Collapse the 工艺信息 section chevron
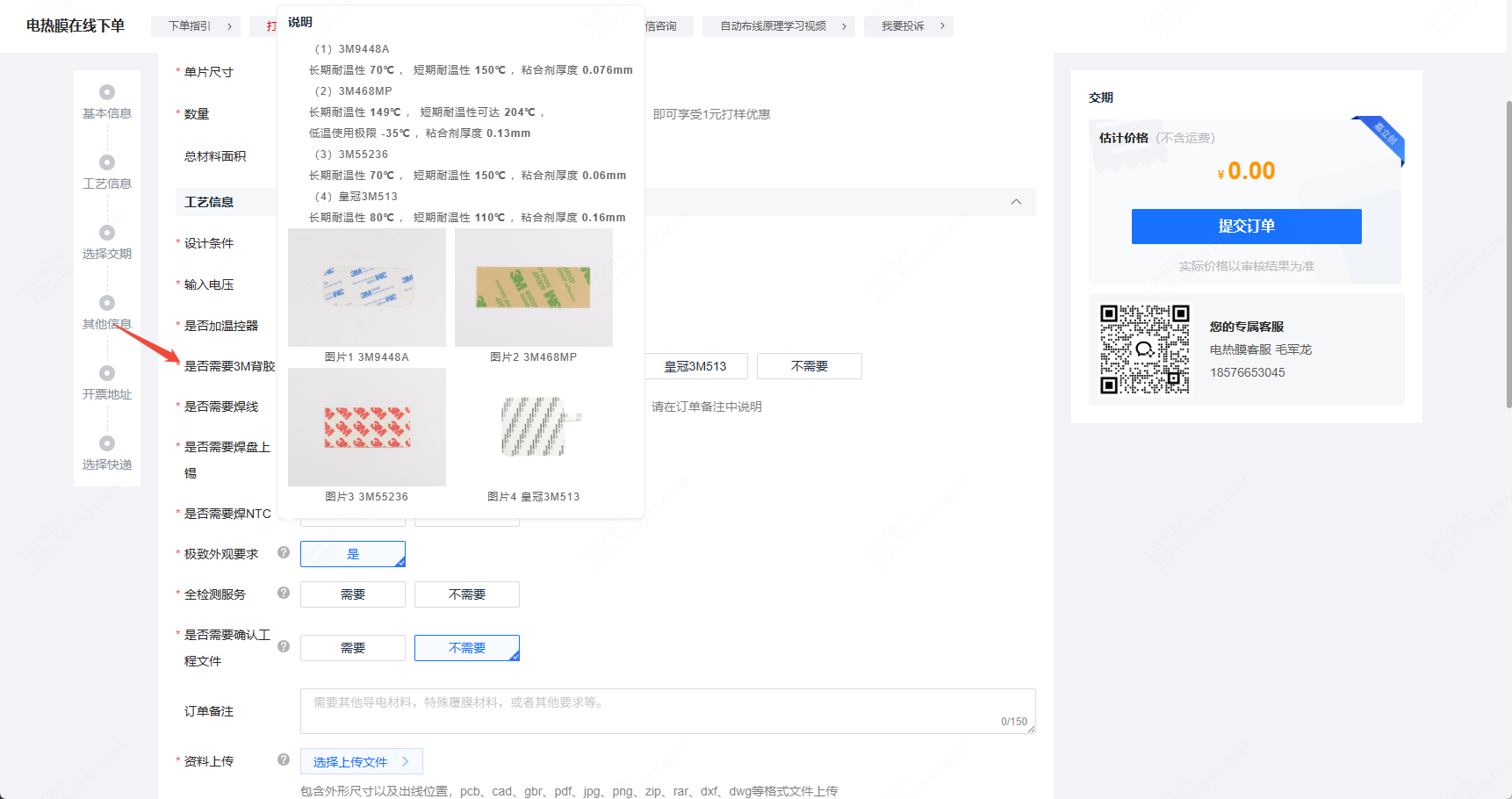This screenshot has width=1512, height=799. pos(1016,202)
